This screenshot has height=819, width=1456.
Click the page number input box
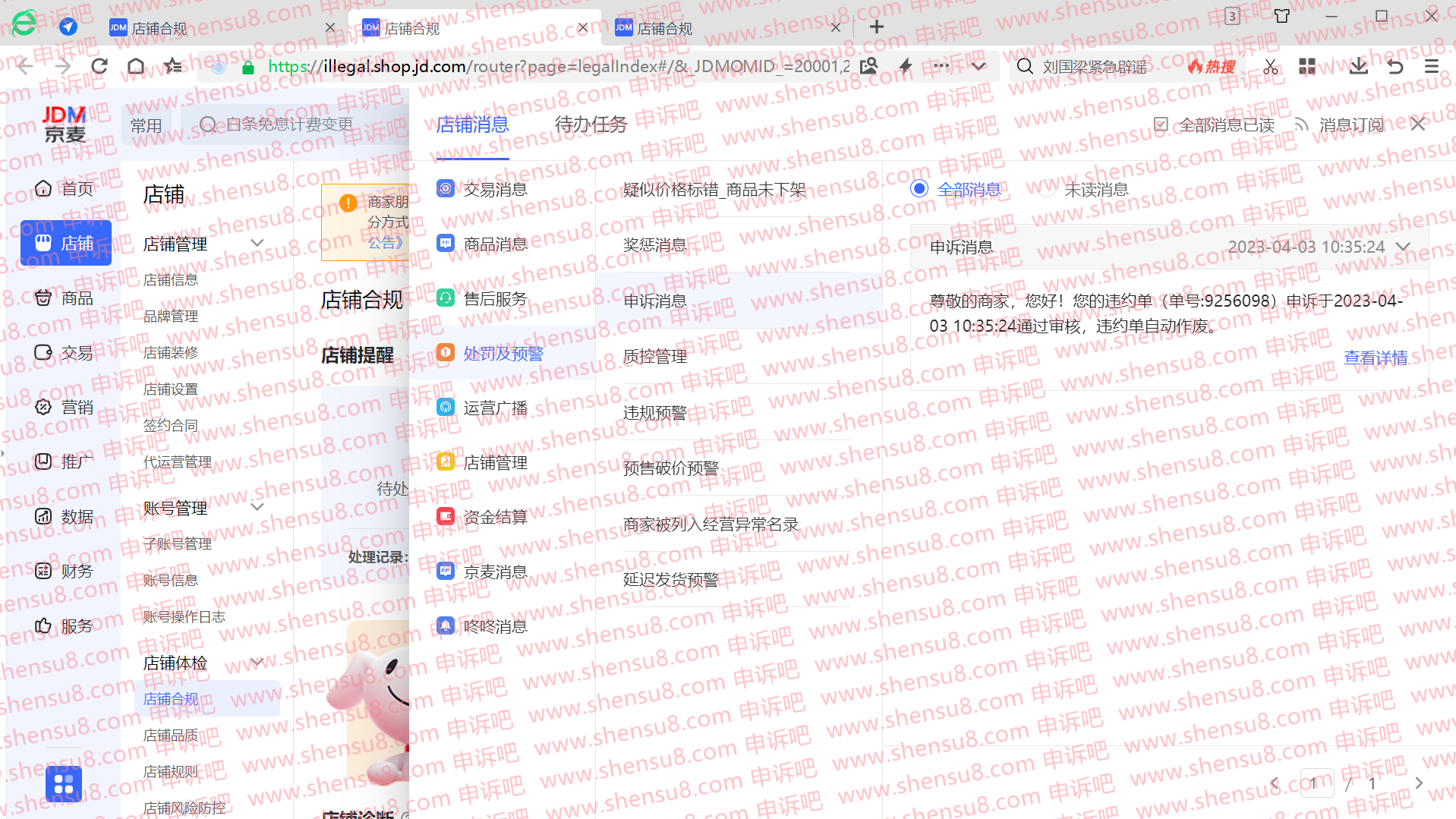pos(1316,783)
